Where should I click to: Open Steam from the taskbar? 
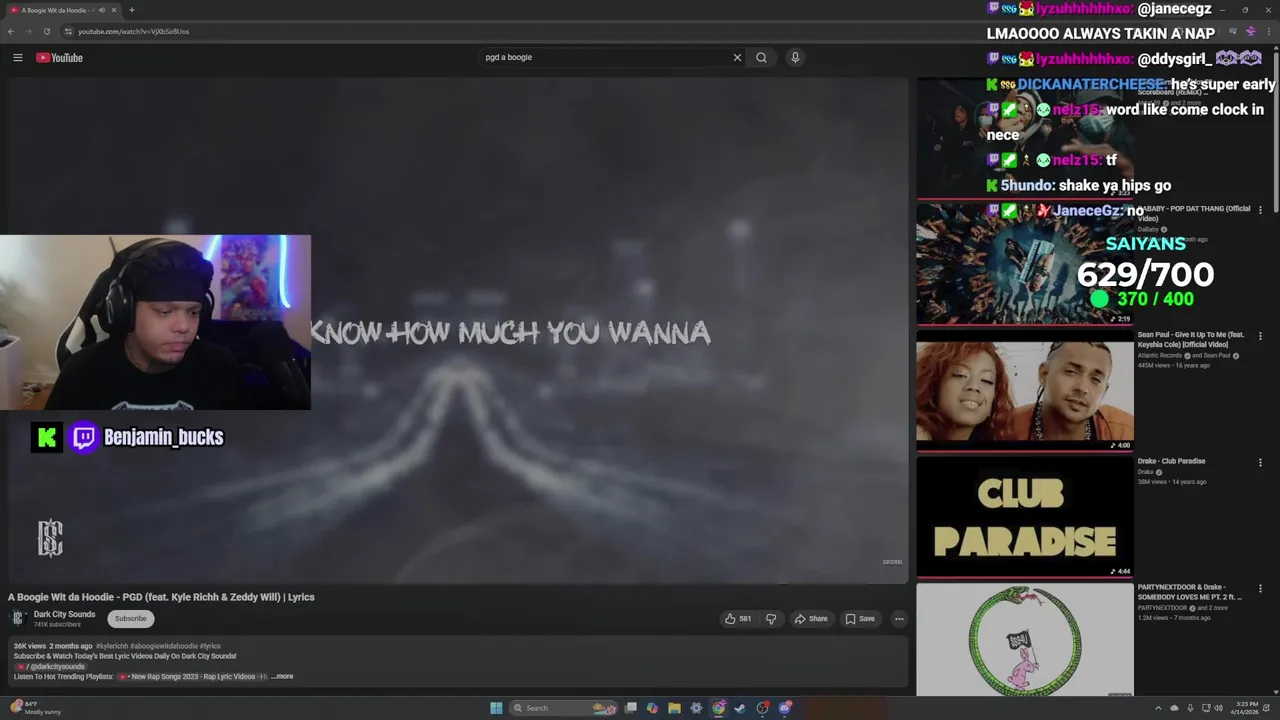pos(740,708)
